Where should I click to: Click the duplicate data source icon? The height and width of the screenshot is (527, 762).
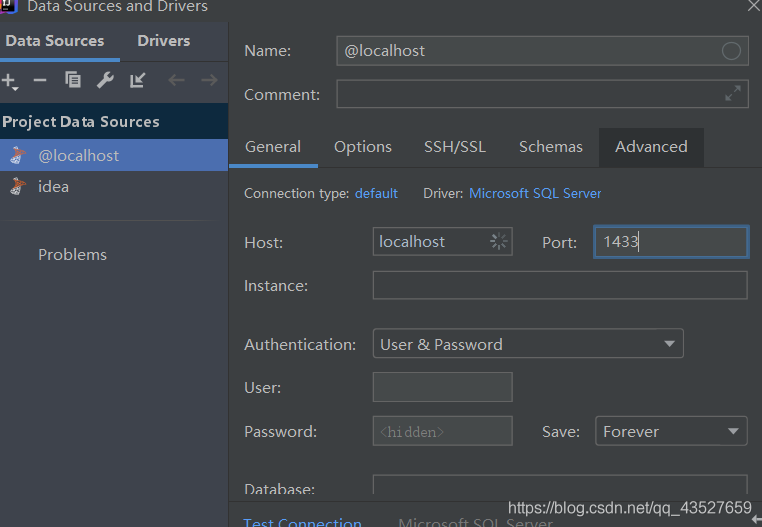(x=73, y=80)
